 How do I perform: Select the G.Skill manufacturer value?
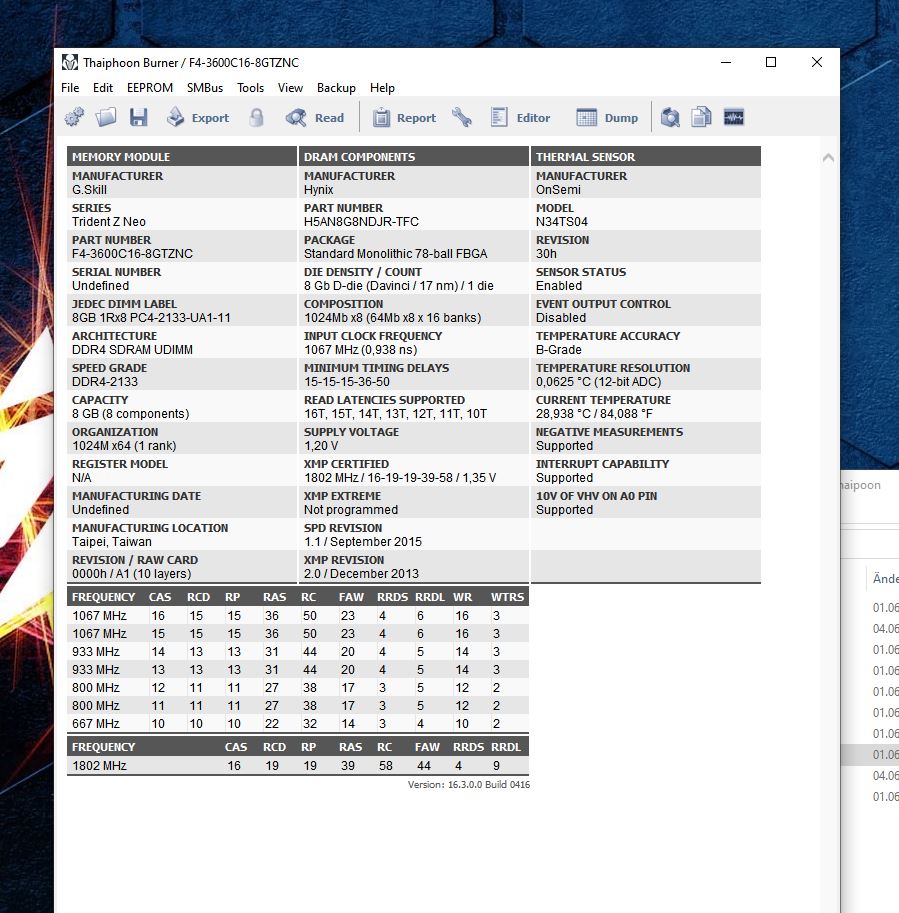click(90, 190)
